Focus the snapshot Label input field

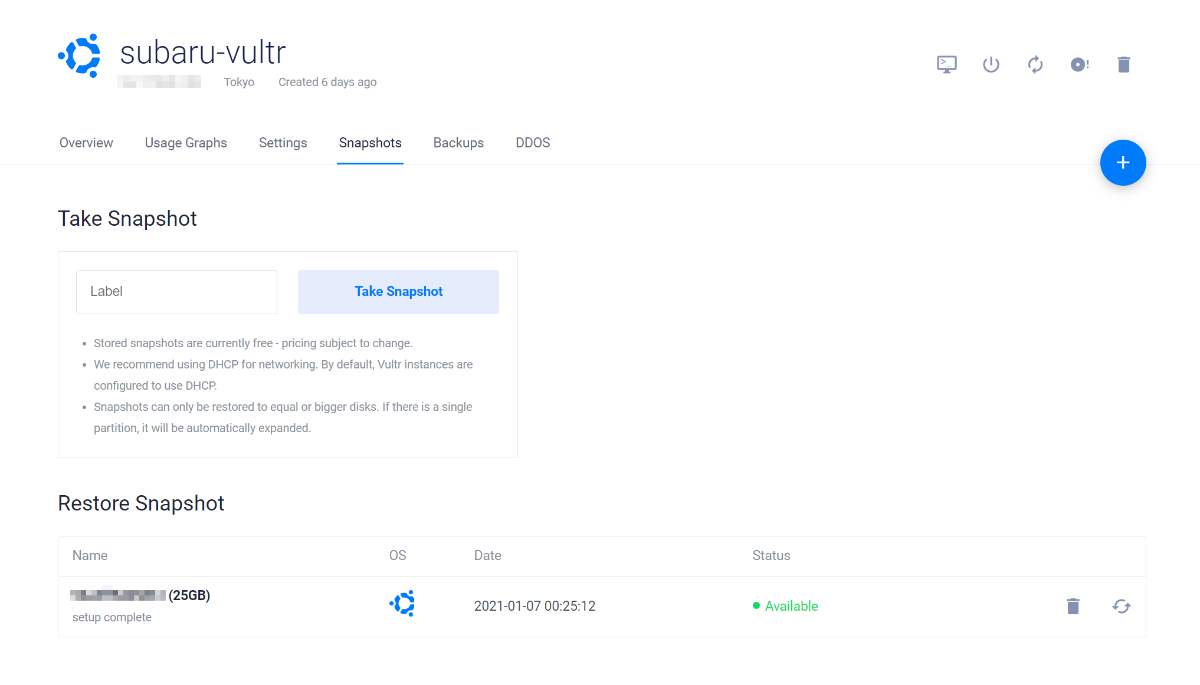tap(177, 292)
